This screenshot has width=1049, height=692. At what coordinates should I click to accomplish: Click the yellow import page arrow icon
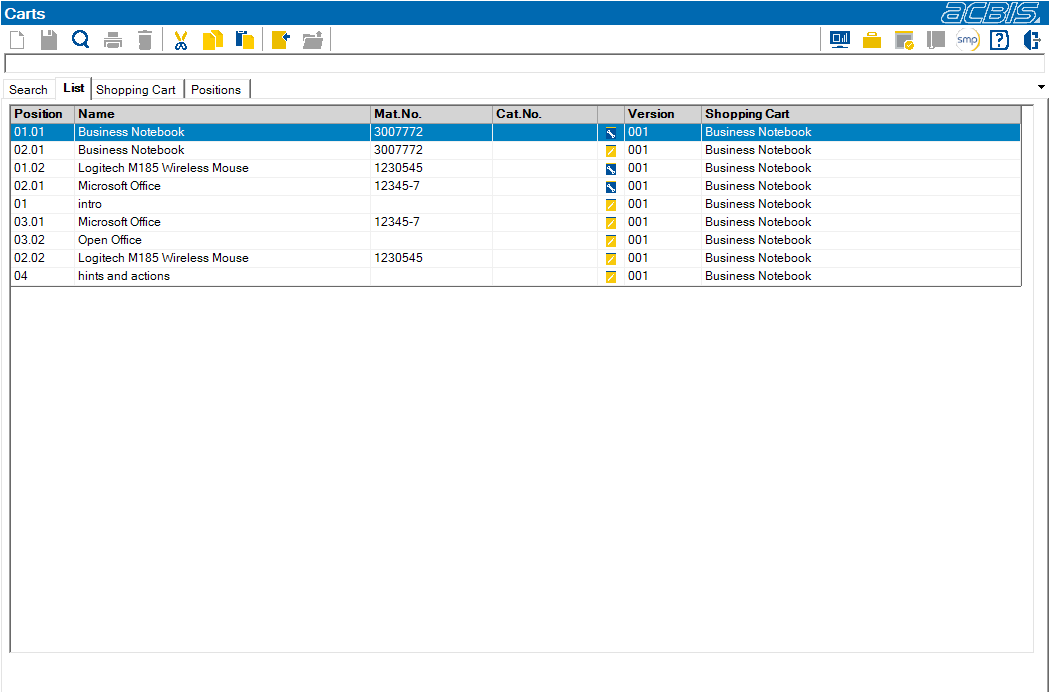click(280, 40)
